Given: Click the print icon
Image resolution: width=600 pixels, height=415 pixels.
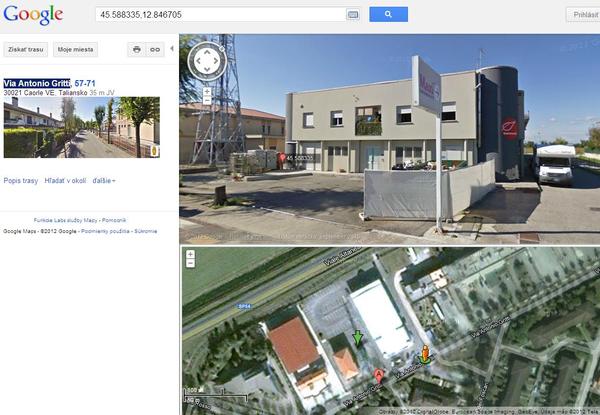Looking at the screenshot, I should (137, 49).
